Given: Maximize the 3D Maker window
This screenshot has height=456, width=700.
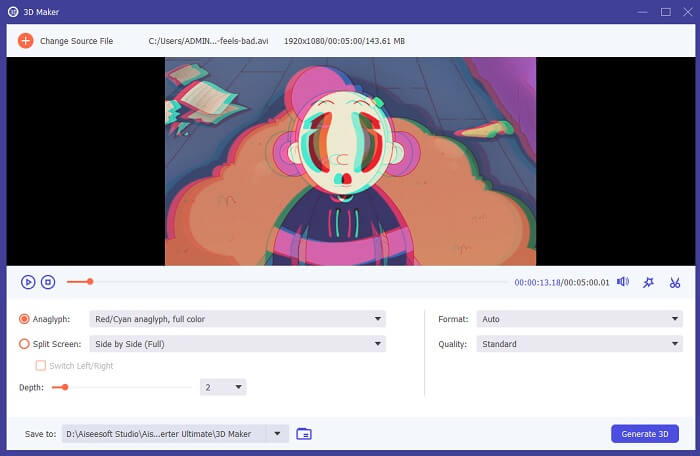Looking at the screenshot, I should pos(666,12).
